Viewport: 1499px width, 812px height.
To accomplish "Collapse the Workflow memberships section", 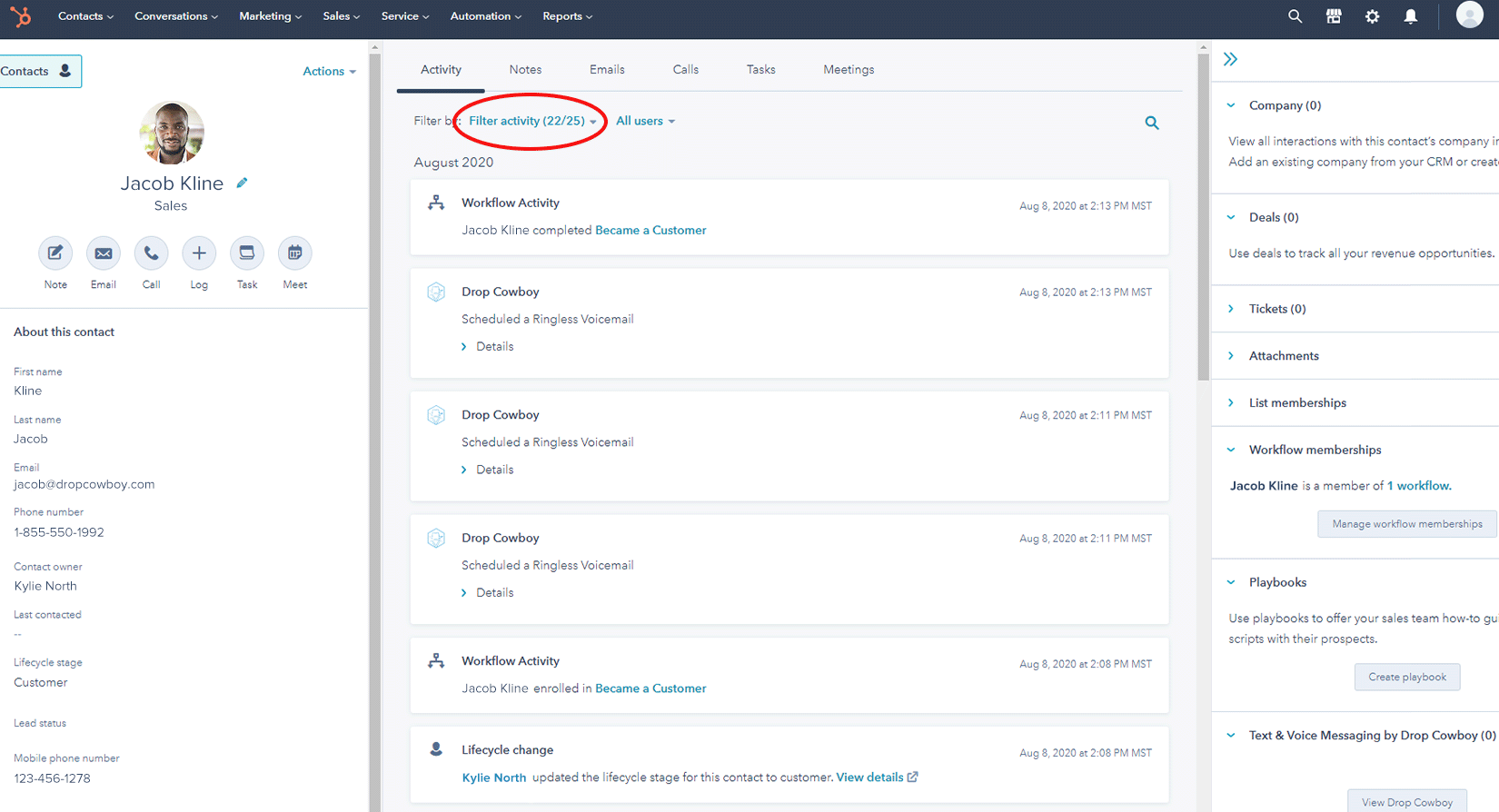I will pyautogui.click(x=1231, y=450).
